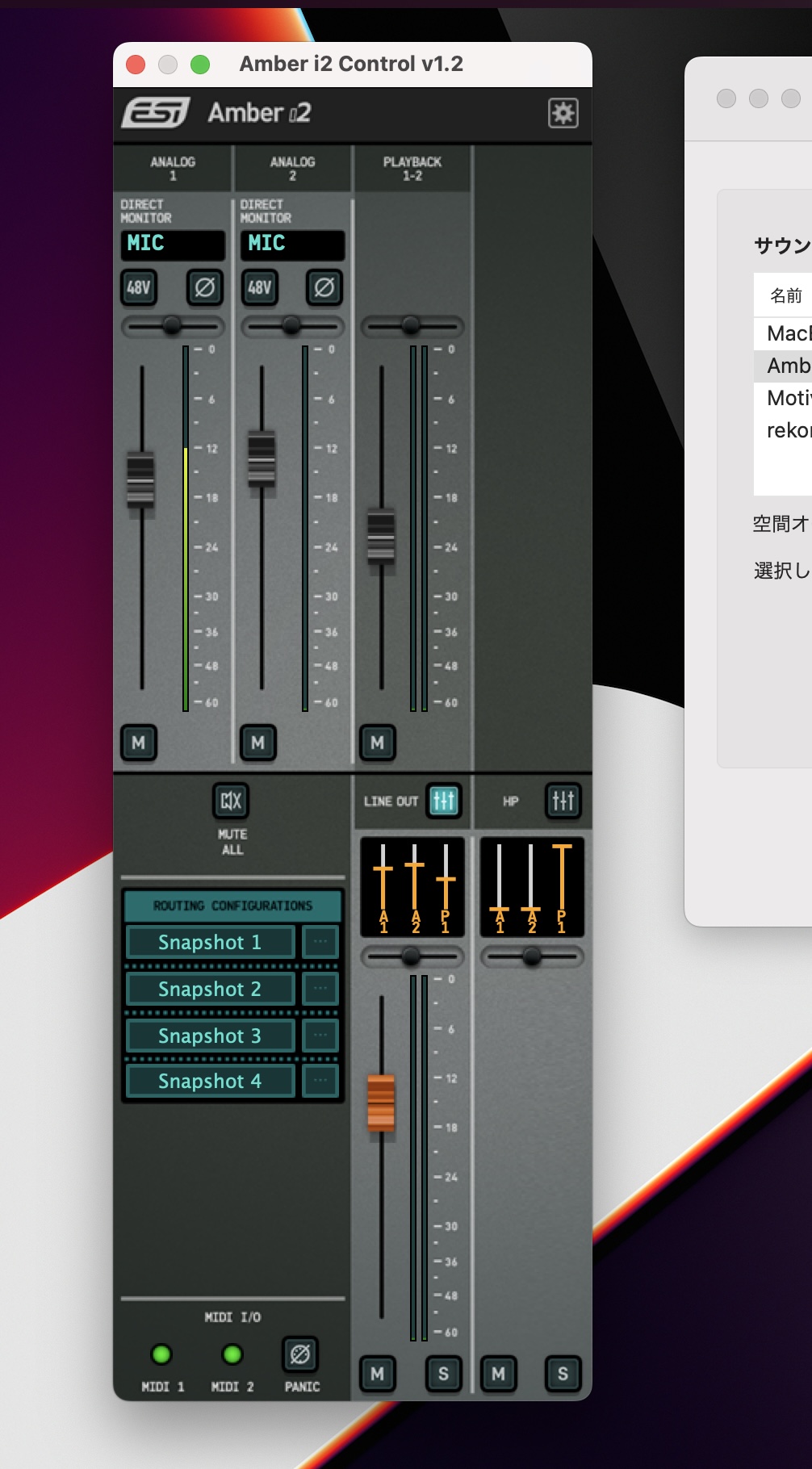This screenshot has width=812, height=1469.
Task: Click the Playback 1-2 pan slider knob
Action: 411,325
